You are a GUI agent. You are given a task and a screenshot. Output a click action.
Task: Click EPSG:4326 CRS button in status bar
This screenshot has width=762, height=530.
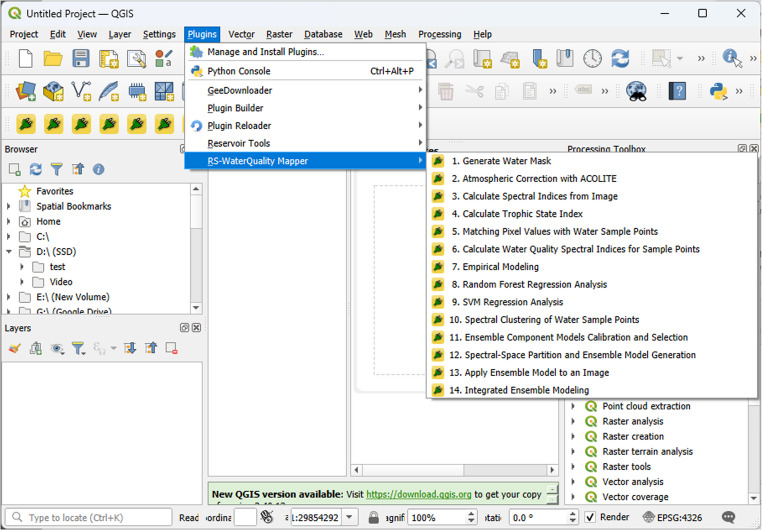click(x=672, y=517)
